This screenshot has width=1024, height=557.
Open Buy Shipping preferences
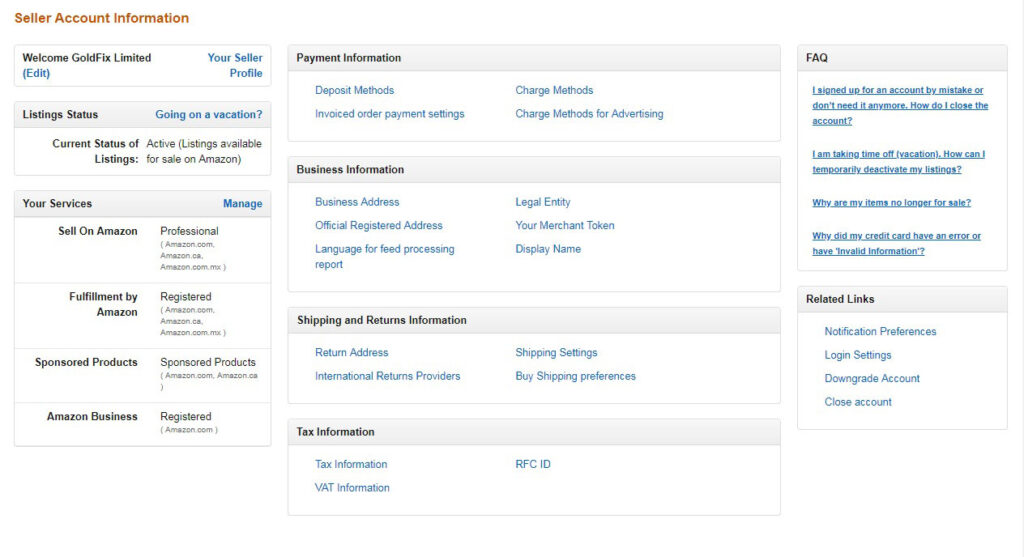pyautogui.click(x=575, y=377)
